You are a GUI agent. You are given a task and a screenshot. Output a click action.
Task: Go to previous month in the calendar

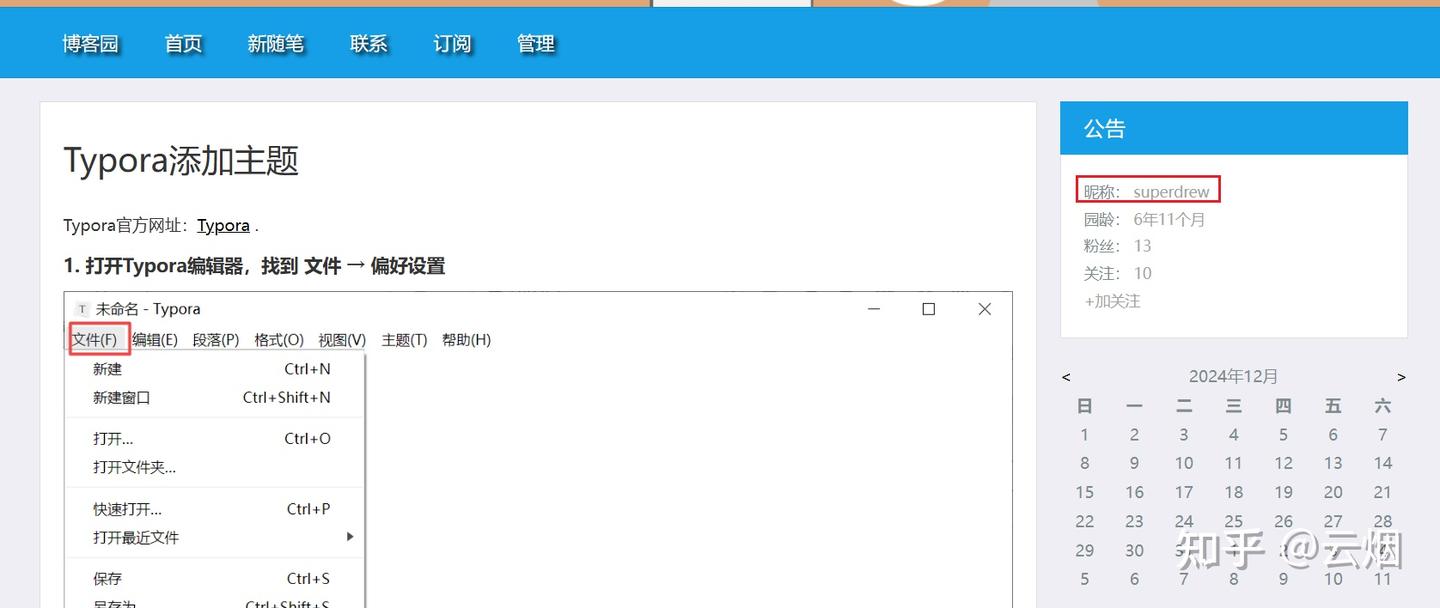(1066, 377)
